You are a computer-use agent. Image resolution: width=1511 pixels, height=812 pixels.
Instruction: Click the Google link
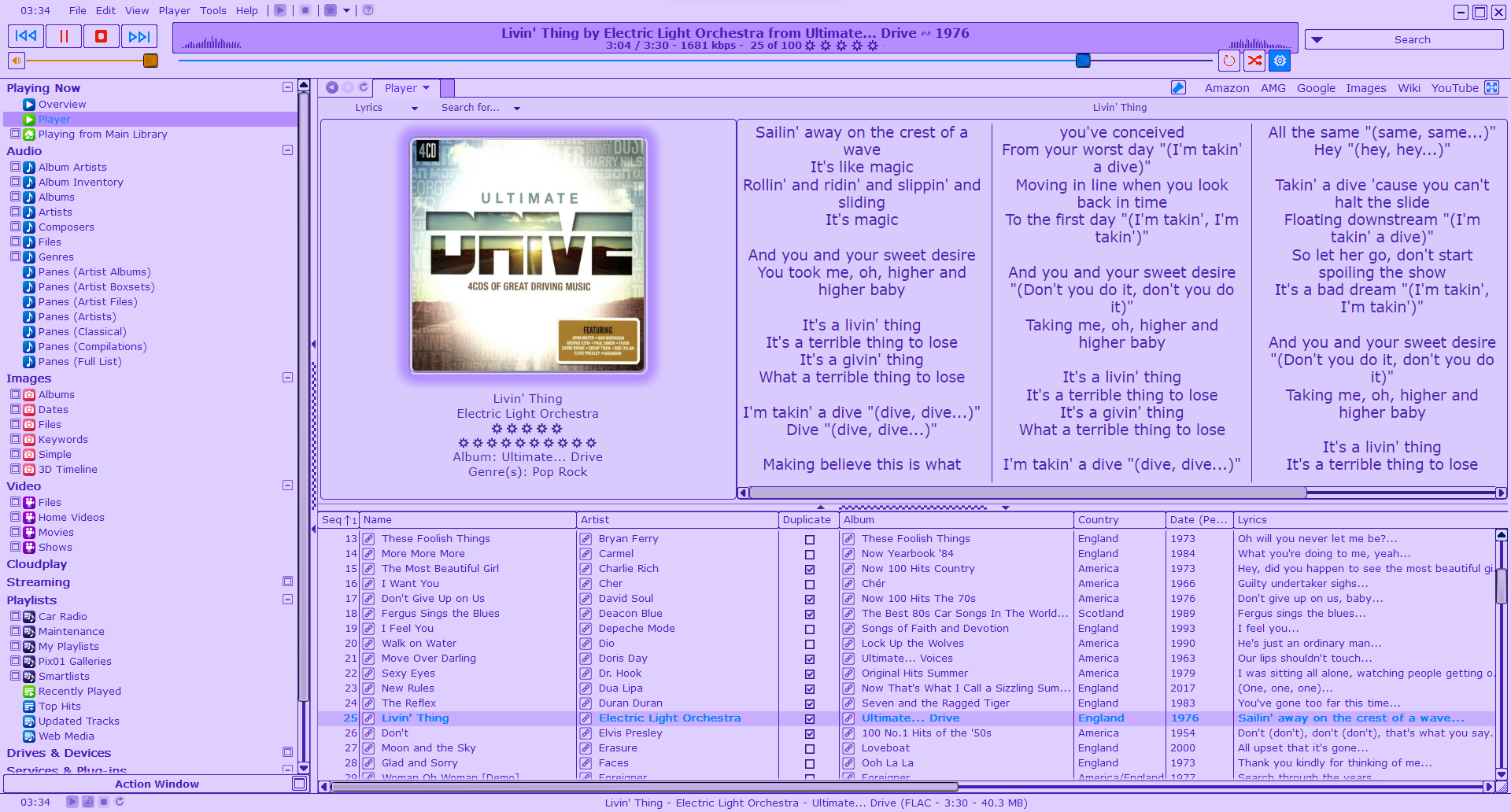[x=1316, y=88]
